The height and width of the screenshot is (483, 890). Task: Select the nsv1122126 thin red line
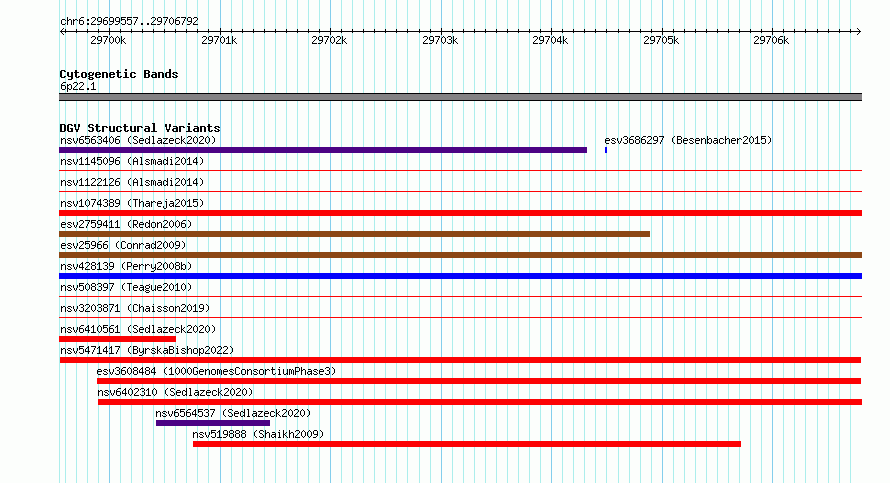[x=460, y=191]
